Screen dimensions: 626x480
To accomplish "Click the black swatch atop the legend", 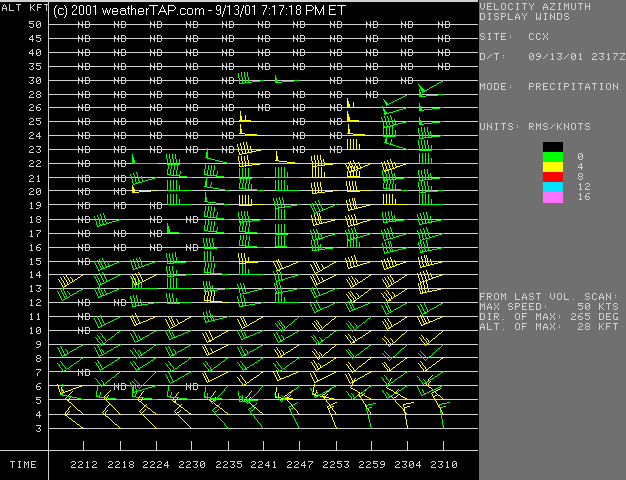I will [x=555, y=147].
